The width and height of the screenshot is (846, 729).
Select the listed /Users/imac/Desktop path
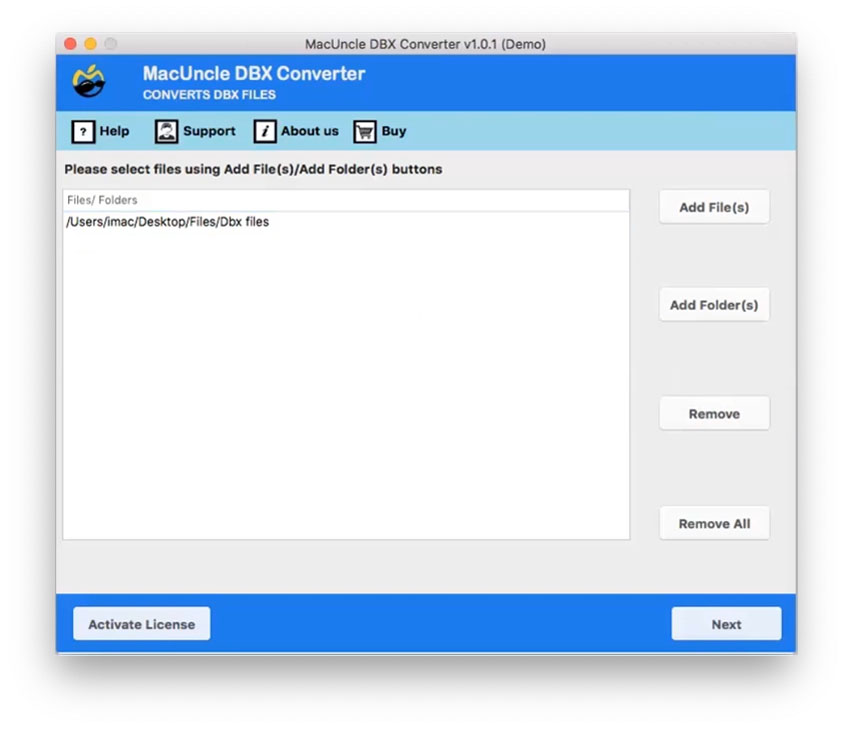(168, 222)
